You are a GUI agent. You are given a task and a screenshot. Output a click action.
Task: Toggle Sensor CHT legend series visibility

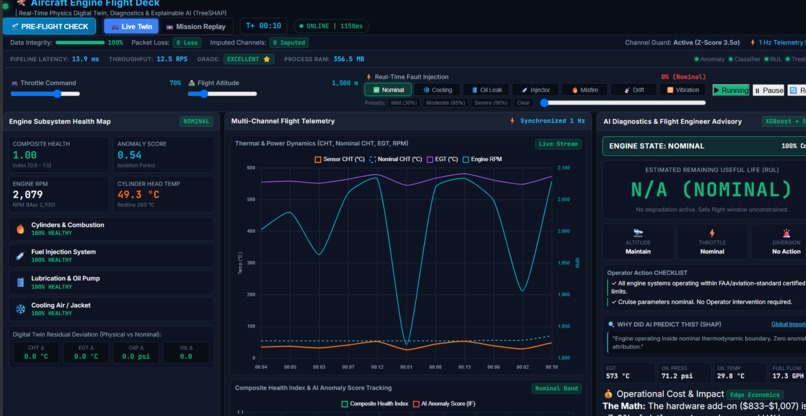339,159
